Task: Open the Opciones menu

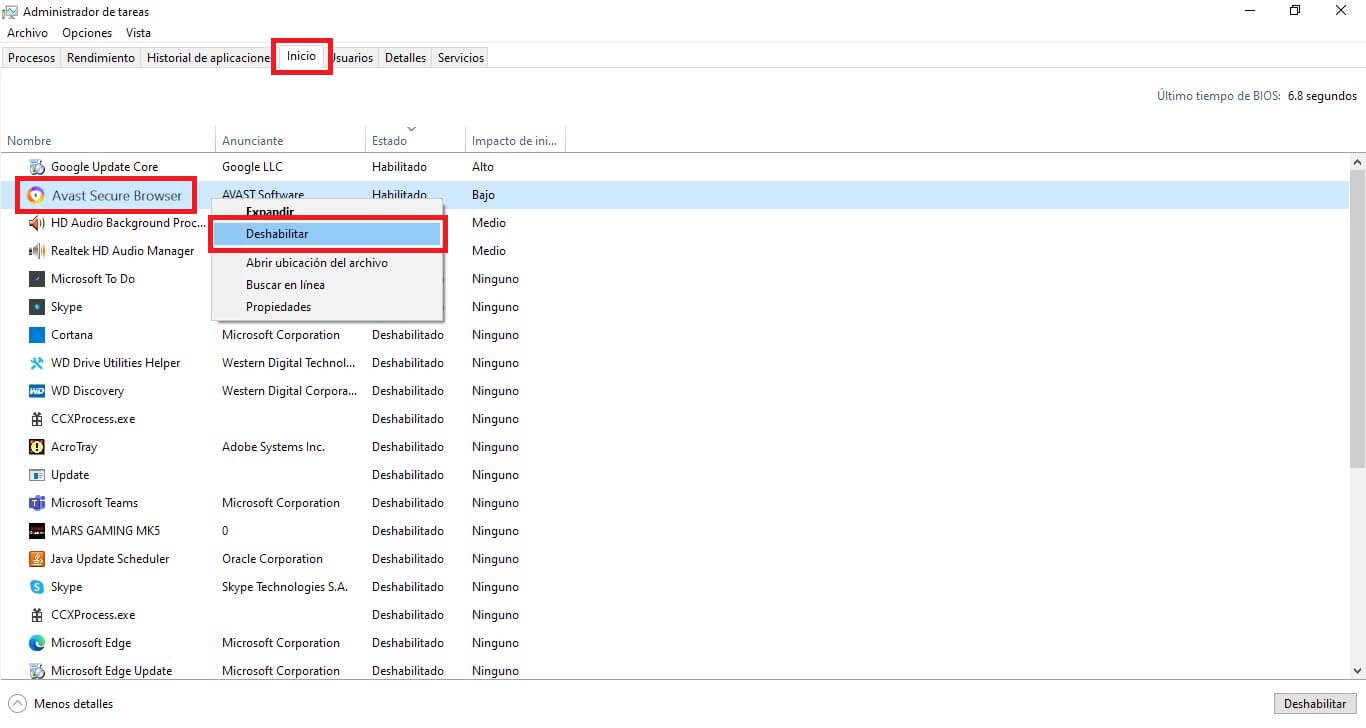Action: pos(87,33)
